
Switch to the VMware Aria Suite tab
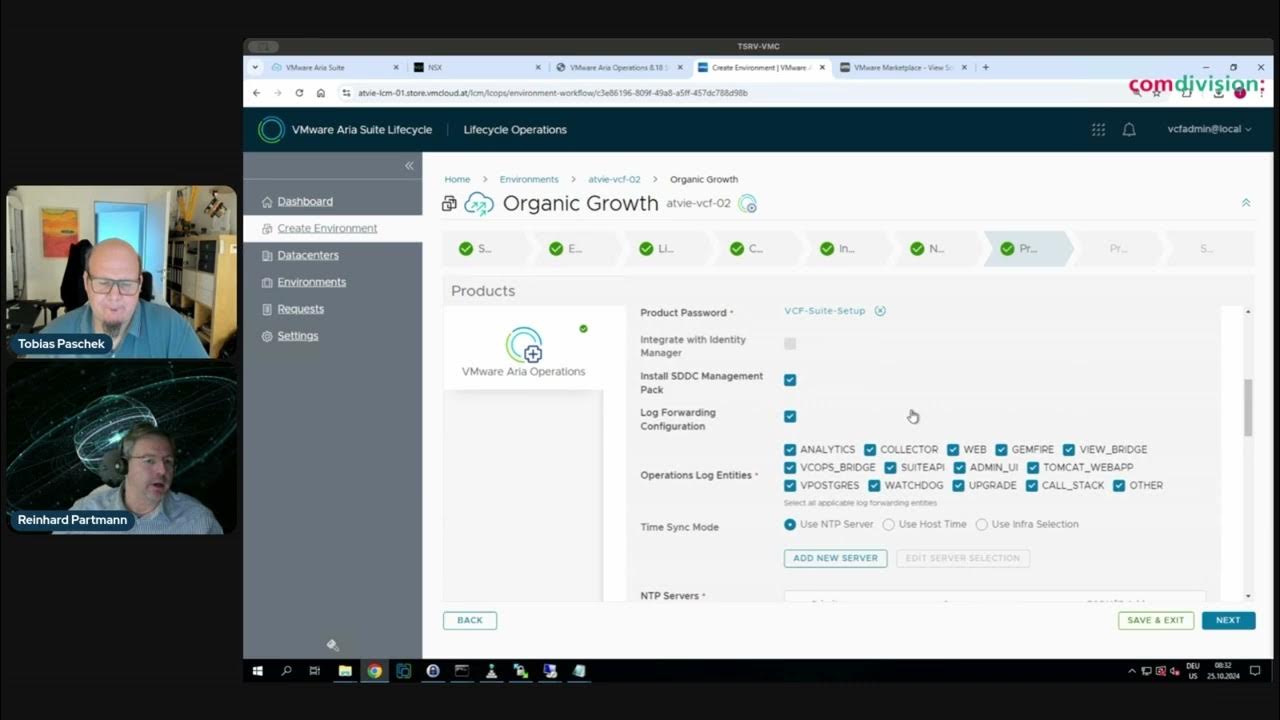(330, 68)
